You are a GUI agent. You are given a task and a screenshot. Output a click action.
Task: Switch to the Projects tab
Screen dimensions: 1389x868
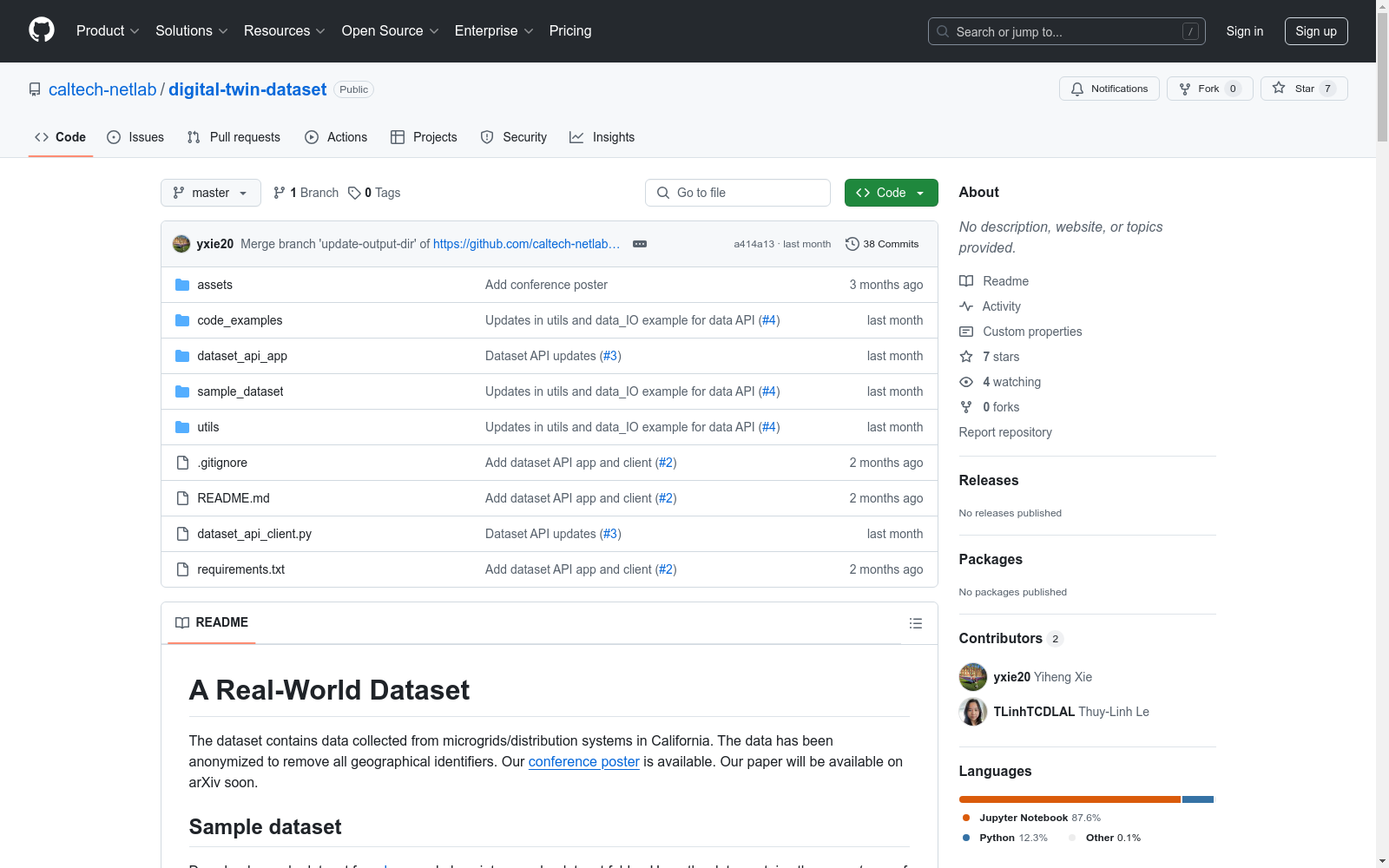point(424,137)
